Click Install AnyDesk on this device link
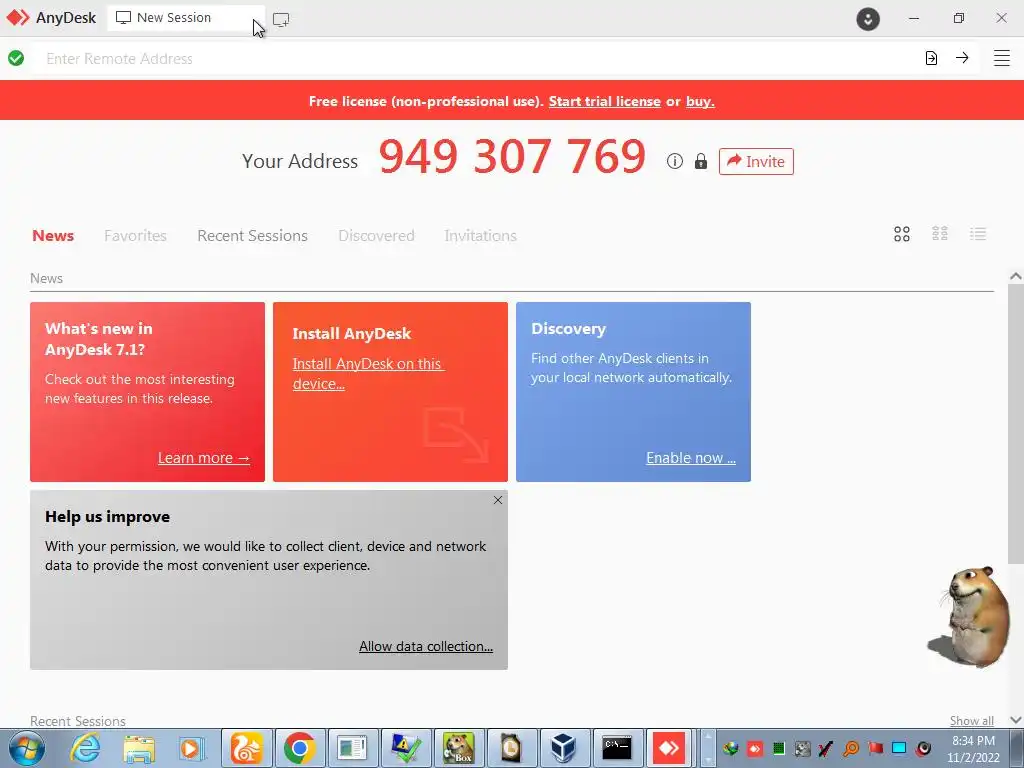The image size is (1024, 768). click(x=368, y=374)
